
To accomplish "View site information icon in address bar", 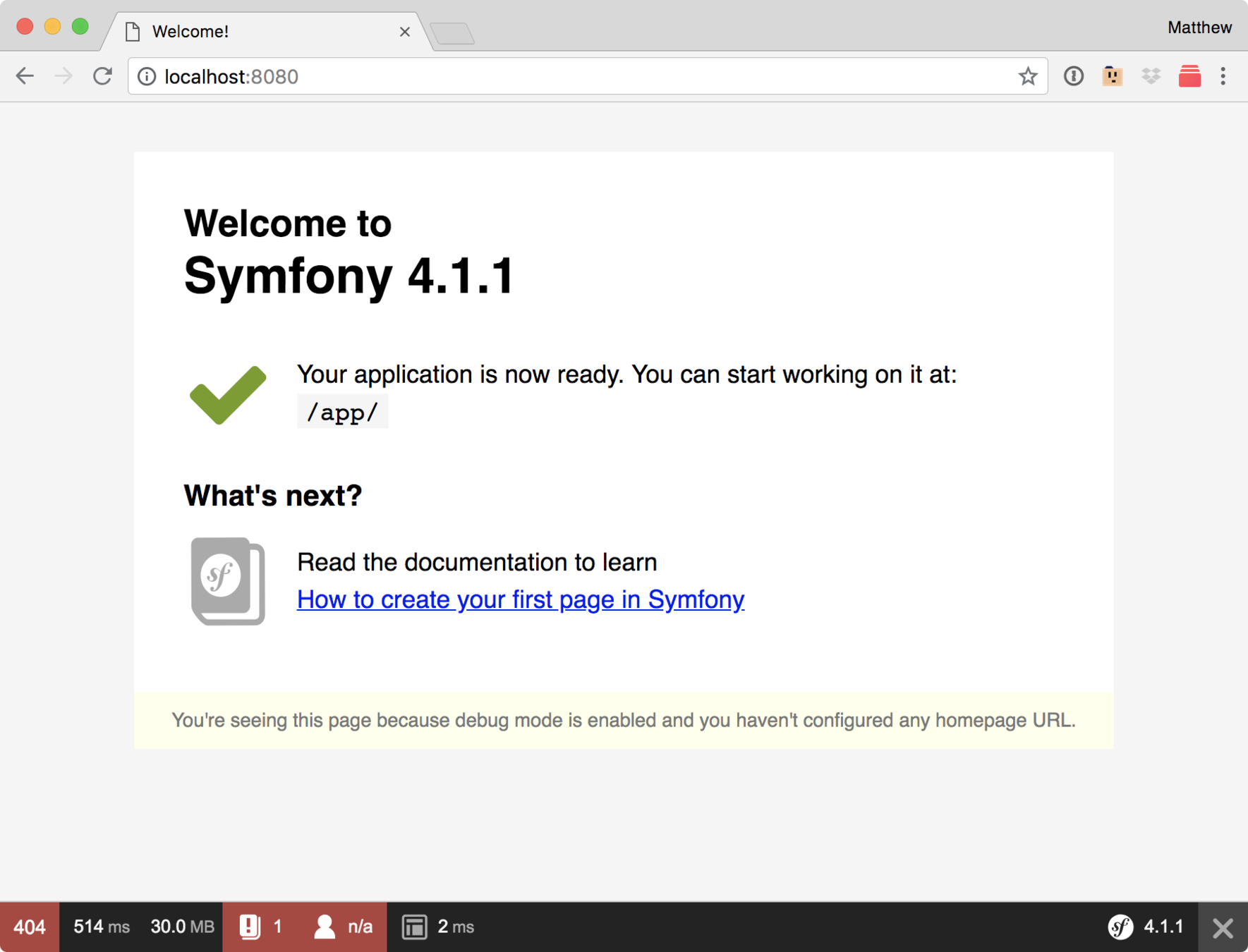I will (x=147, y=76).
